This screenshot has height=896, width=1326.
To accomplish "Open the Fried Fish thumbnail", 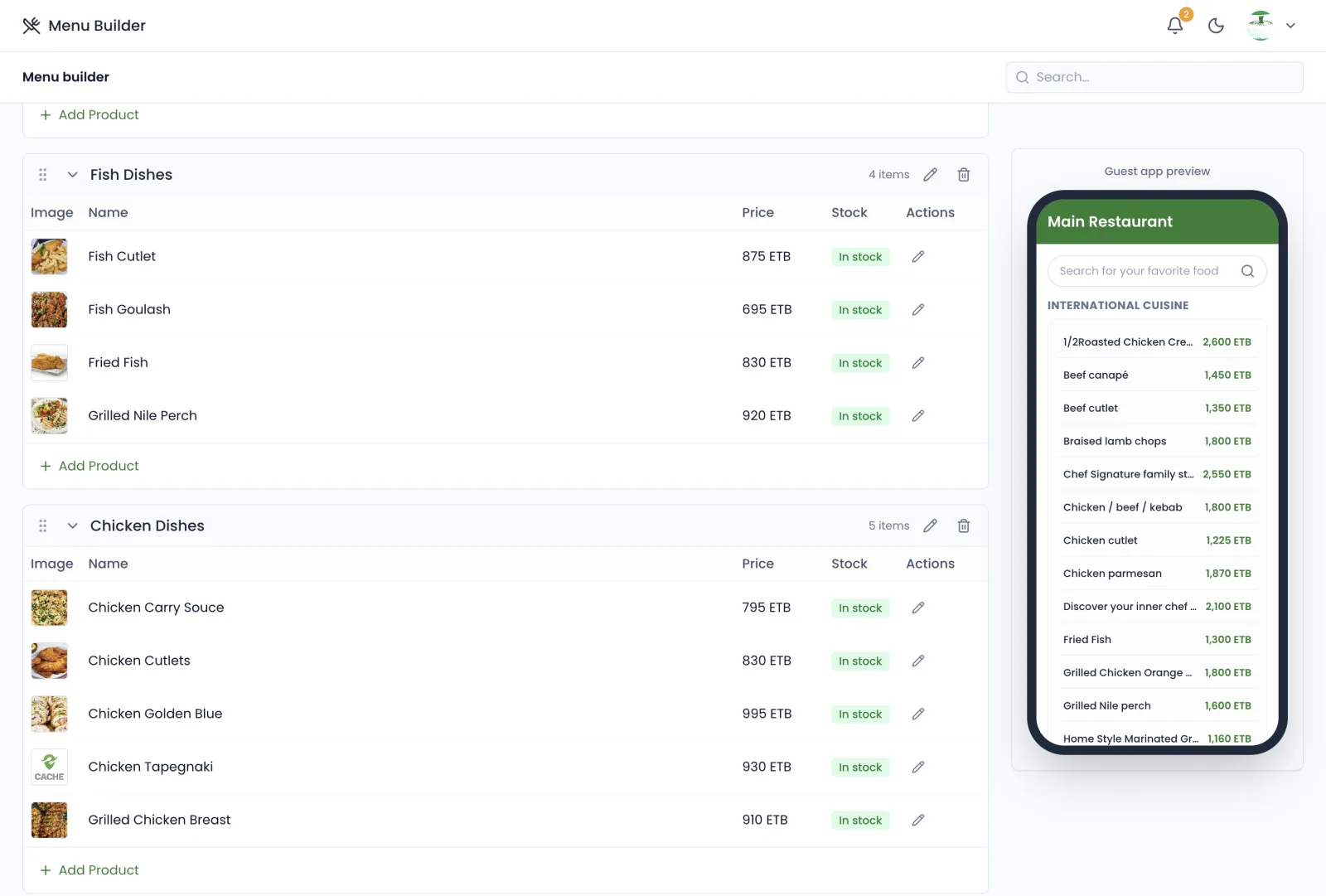I will (x=49, y=363).
